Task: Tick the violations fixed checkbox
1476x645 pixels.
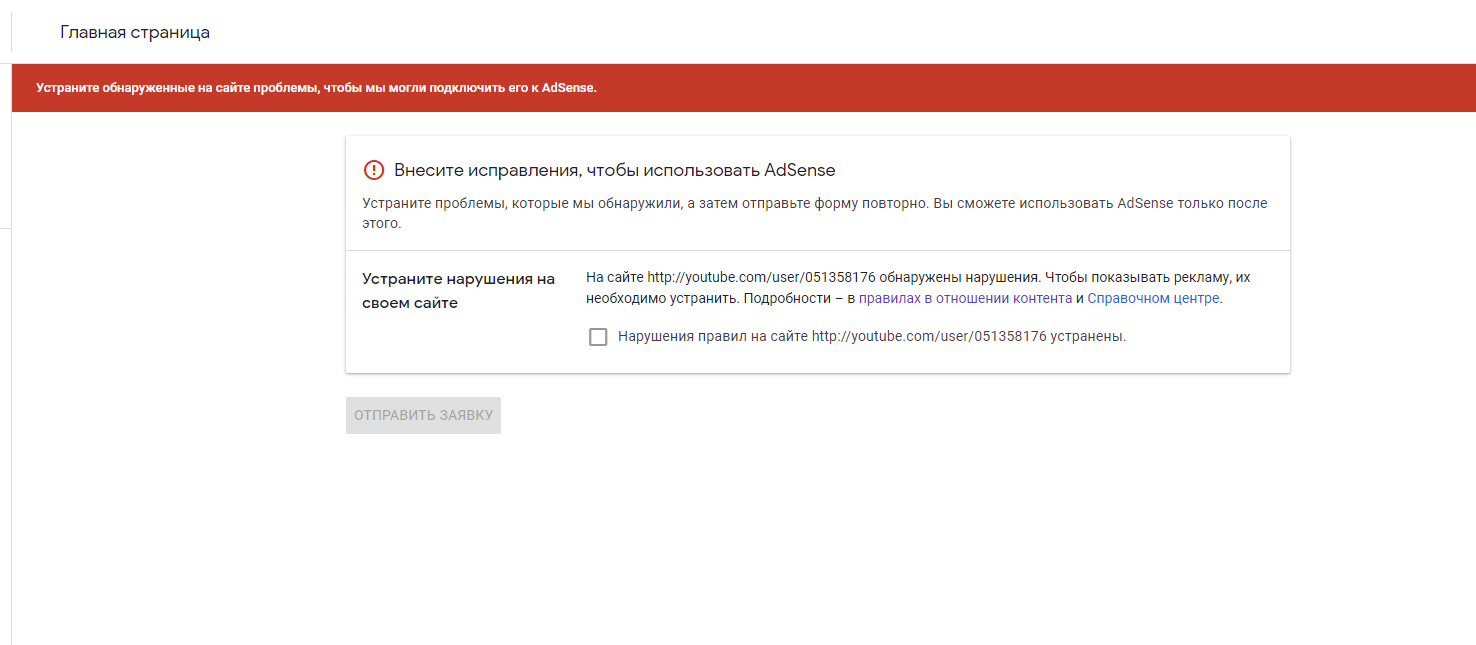Action: point(598,337)
